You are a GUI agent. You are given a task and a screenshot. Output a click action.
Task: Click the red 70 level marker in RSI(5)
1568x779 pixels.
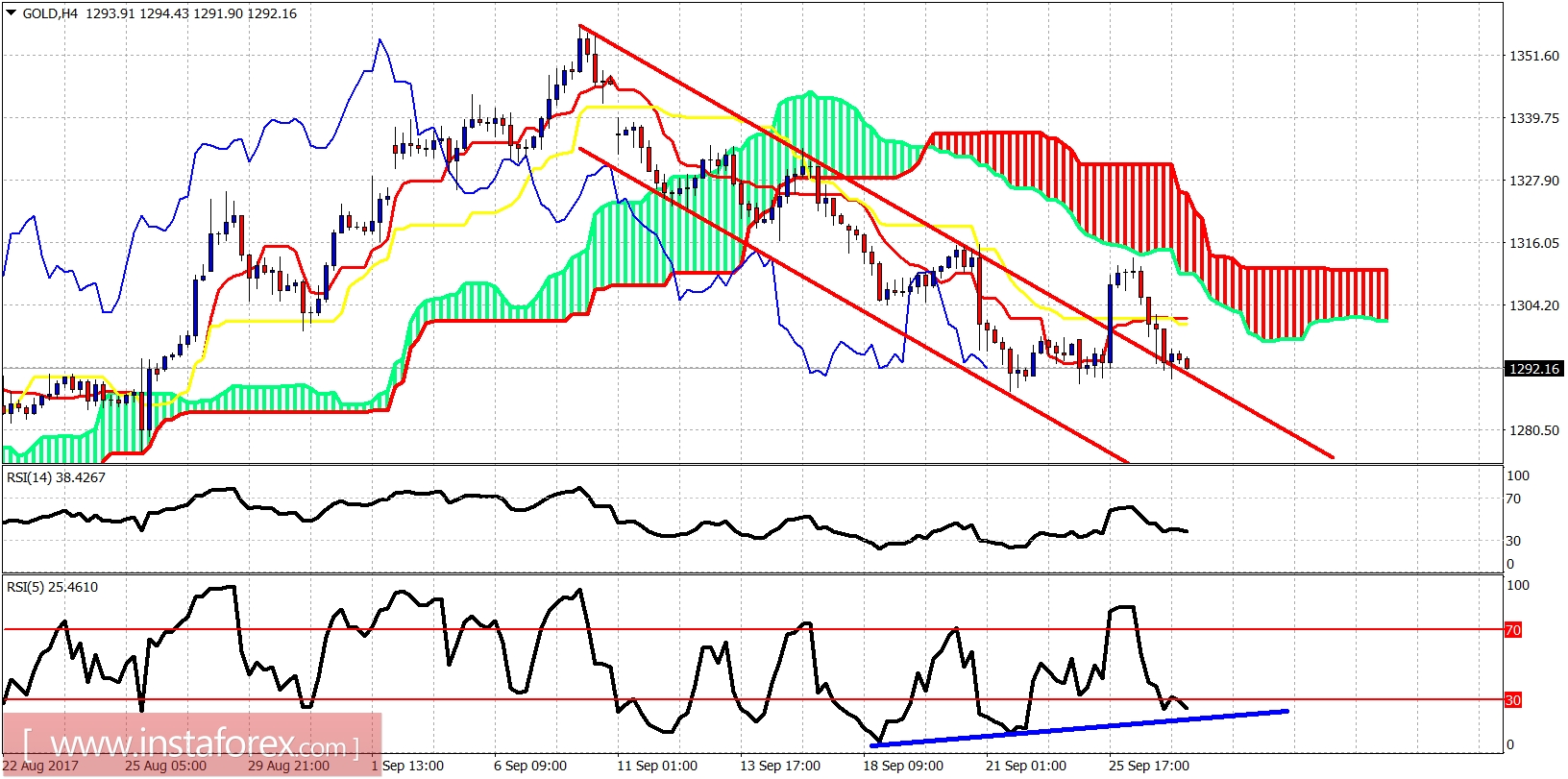(1513, 630)
